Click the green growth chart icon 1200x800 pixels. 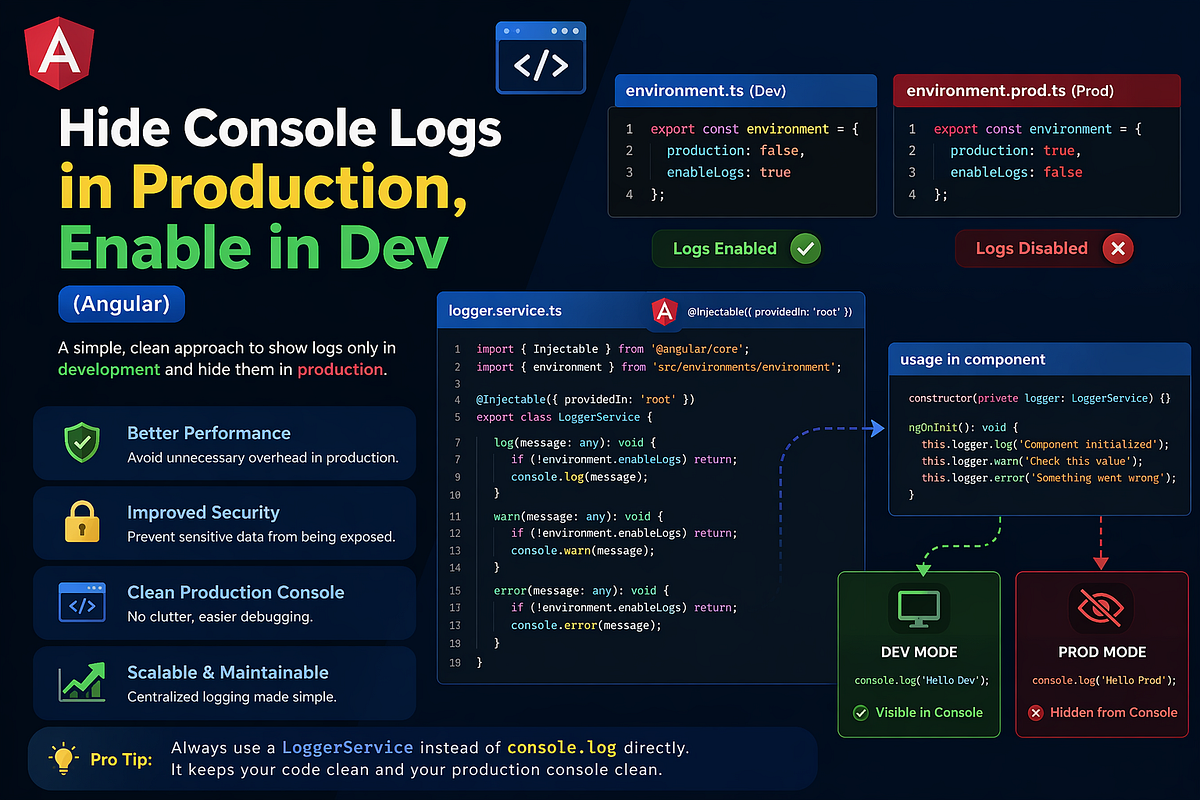coord(82,680)
